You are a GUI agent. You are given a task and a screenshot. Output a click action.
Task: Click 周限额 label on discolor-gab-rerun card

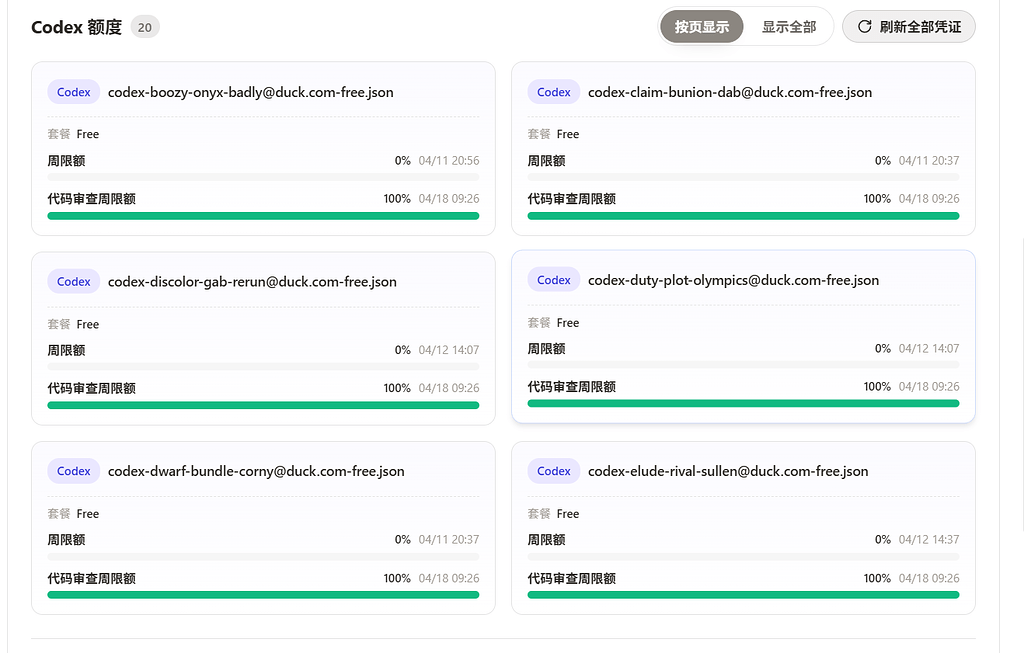coord(67,350)
